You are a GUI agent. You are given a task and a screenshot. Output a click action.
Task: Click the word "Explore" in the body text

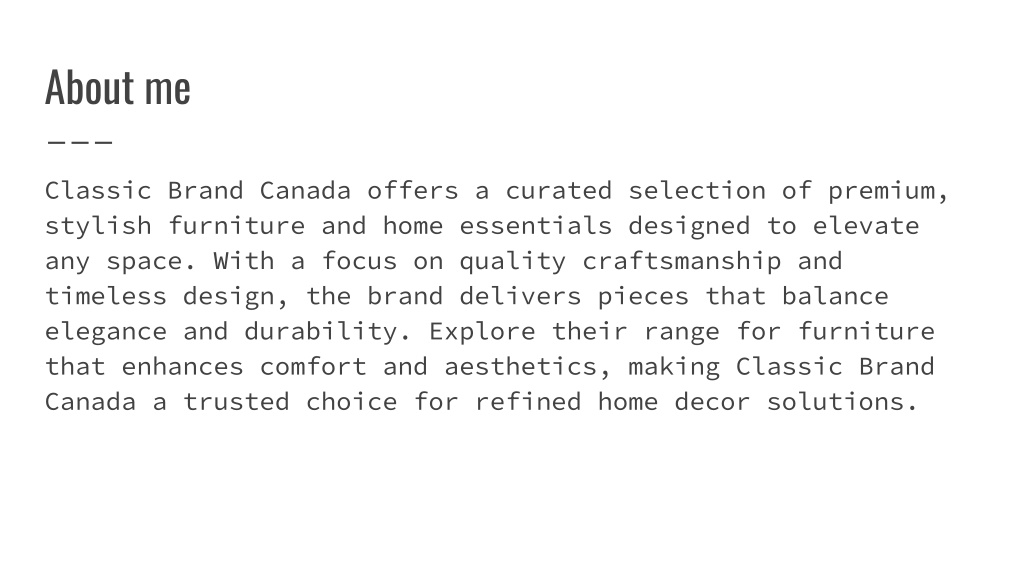[482, 331]
